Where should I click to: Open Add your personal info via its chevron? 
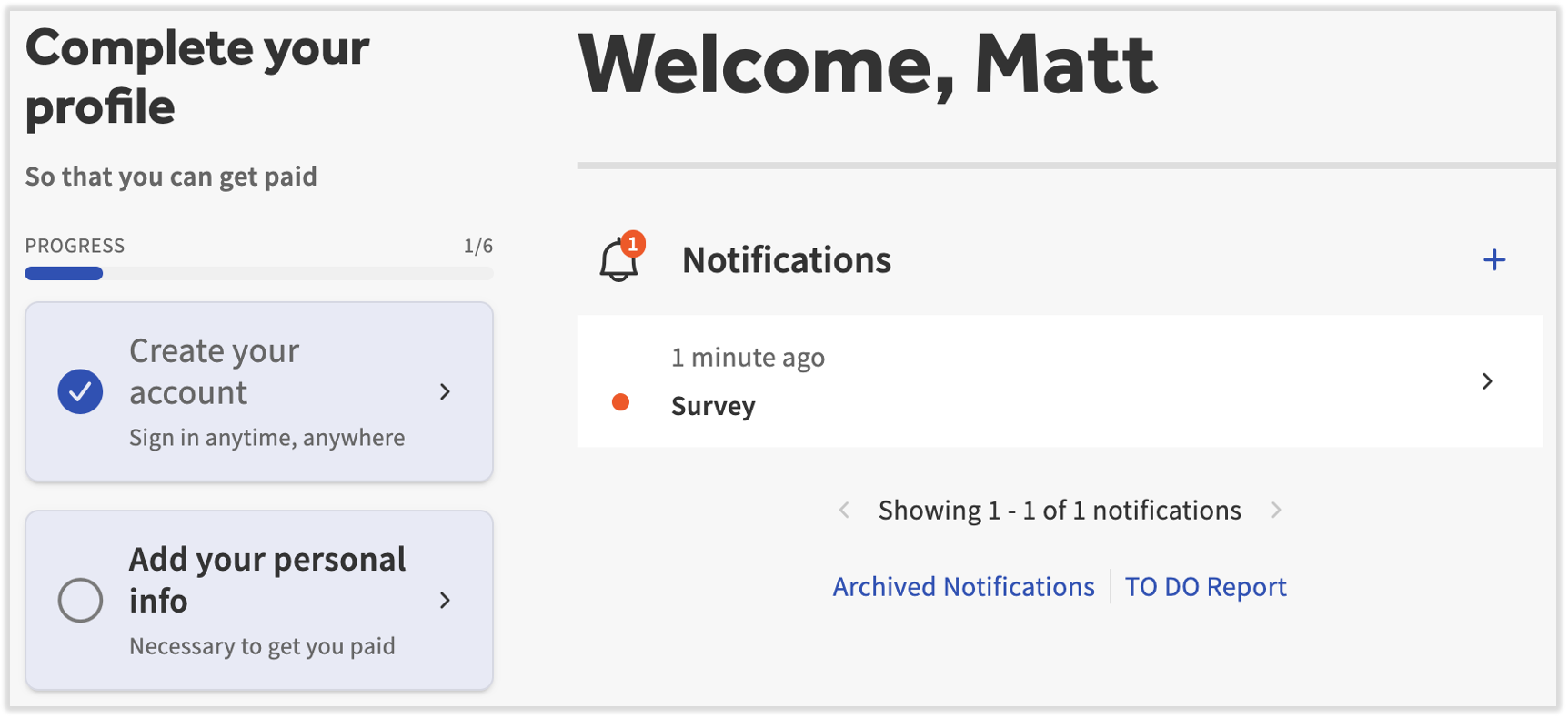click(x=445, y=601)
